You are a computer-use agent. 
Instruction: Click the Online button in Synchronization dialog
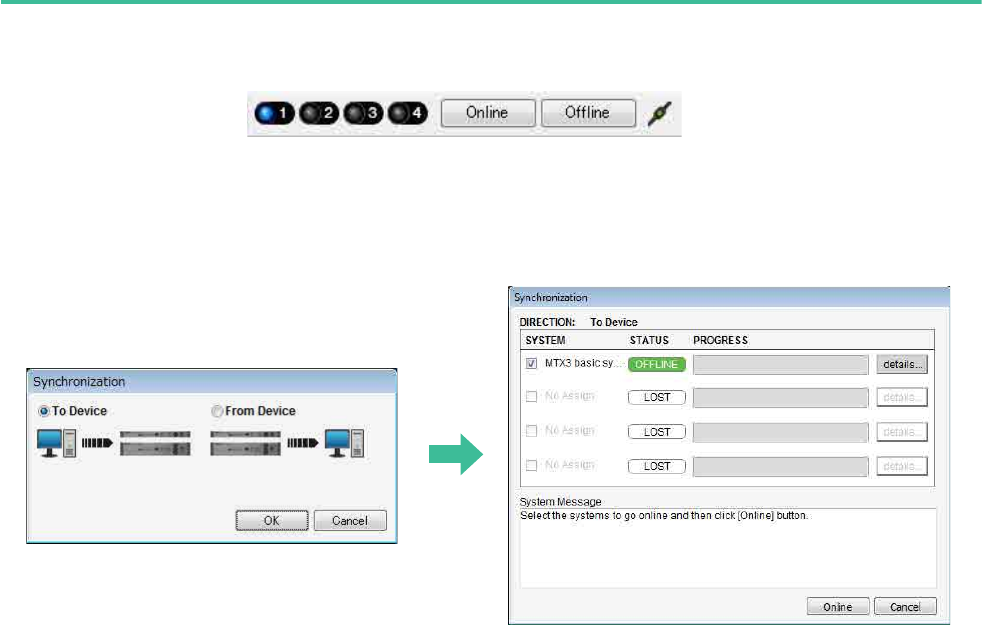pyautogui.click(x=838, y=607)
